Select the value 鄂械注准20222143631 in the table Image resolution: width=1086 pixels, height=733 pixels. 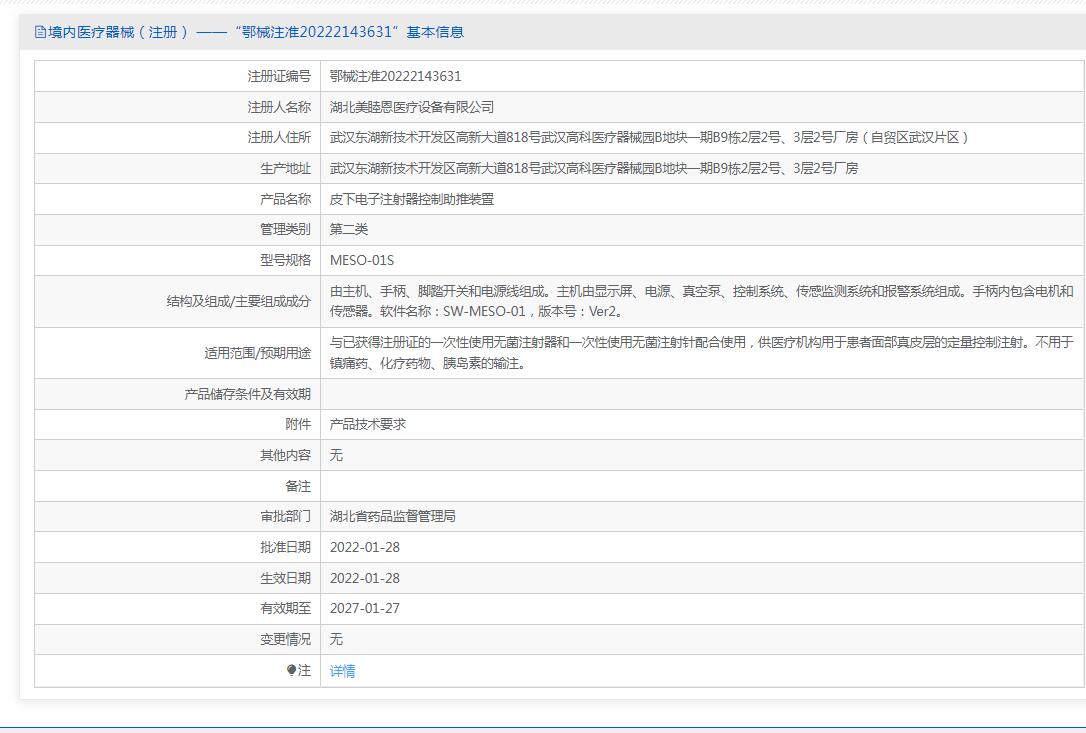click(395, 76)
